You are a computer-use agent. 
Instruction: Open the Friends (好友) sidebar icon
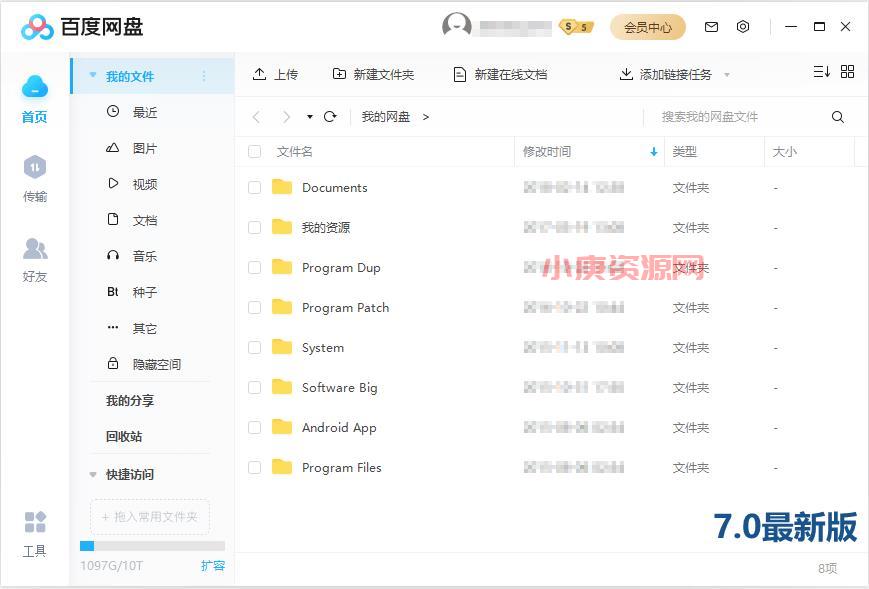click(x=35, y=258)
